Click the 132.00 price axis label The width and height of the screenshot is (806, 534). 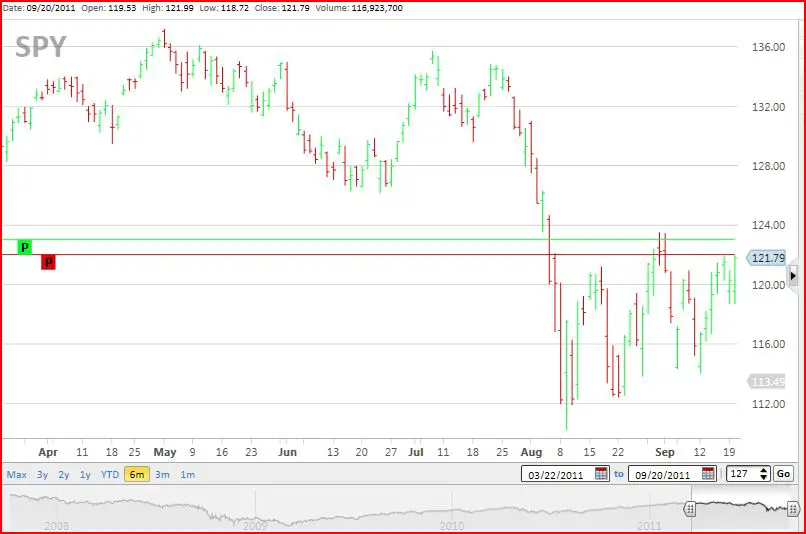click(768, 107)
